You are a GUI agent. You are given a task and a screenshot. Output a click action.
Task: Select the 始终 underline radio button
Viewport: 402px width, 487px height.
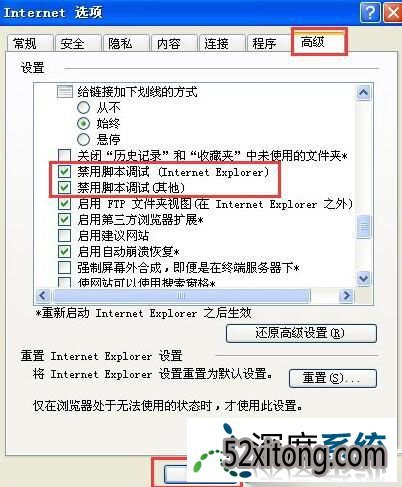tap(83, 123)
